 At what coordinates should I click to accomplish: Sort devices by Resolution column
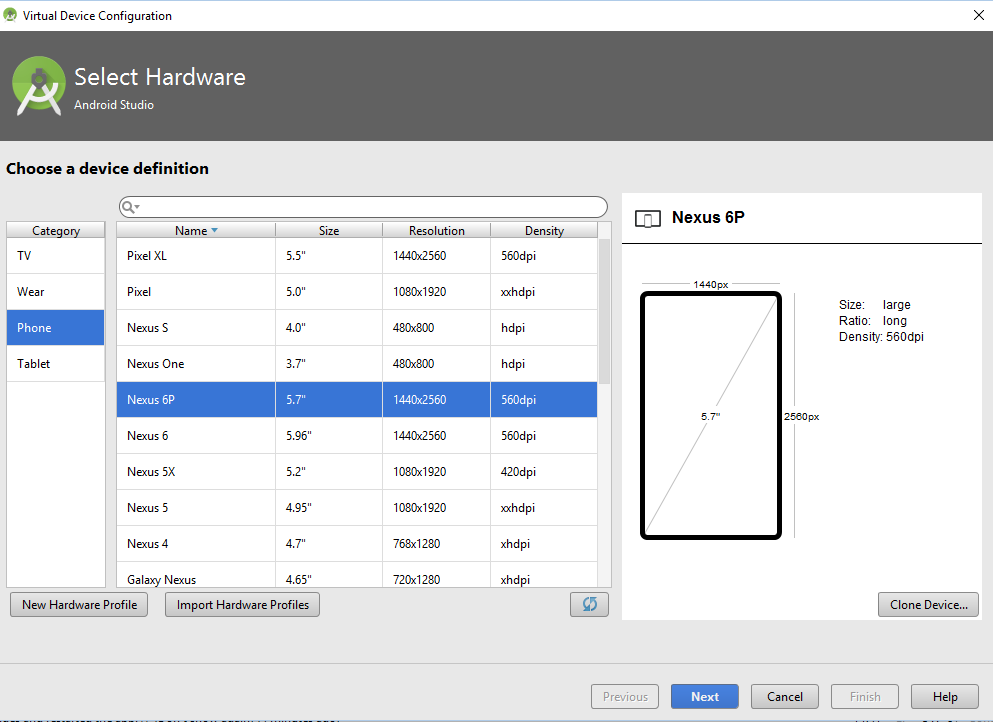pos(436,231)
